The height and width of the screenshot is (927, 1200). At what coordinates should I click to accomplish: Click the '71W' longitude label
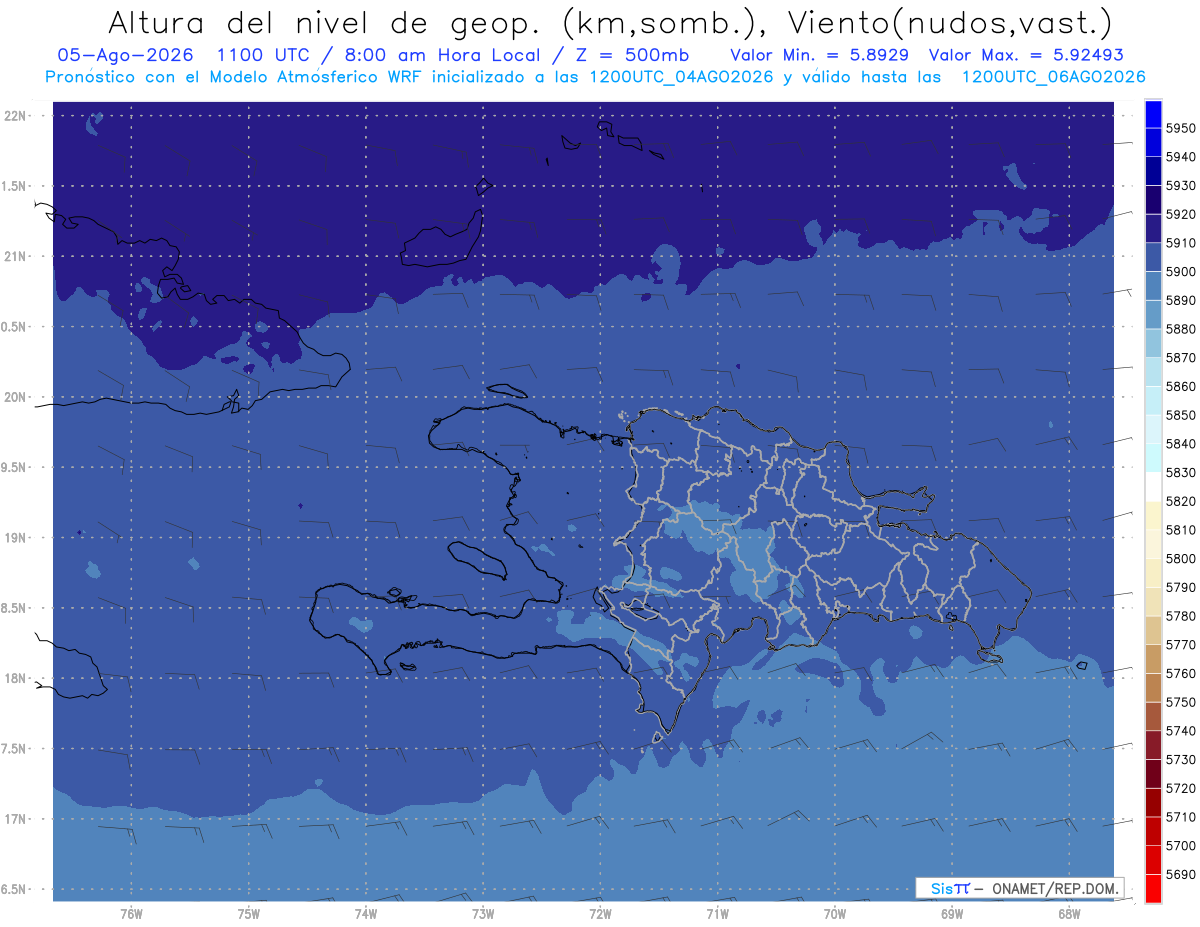click(717, 914)
